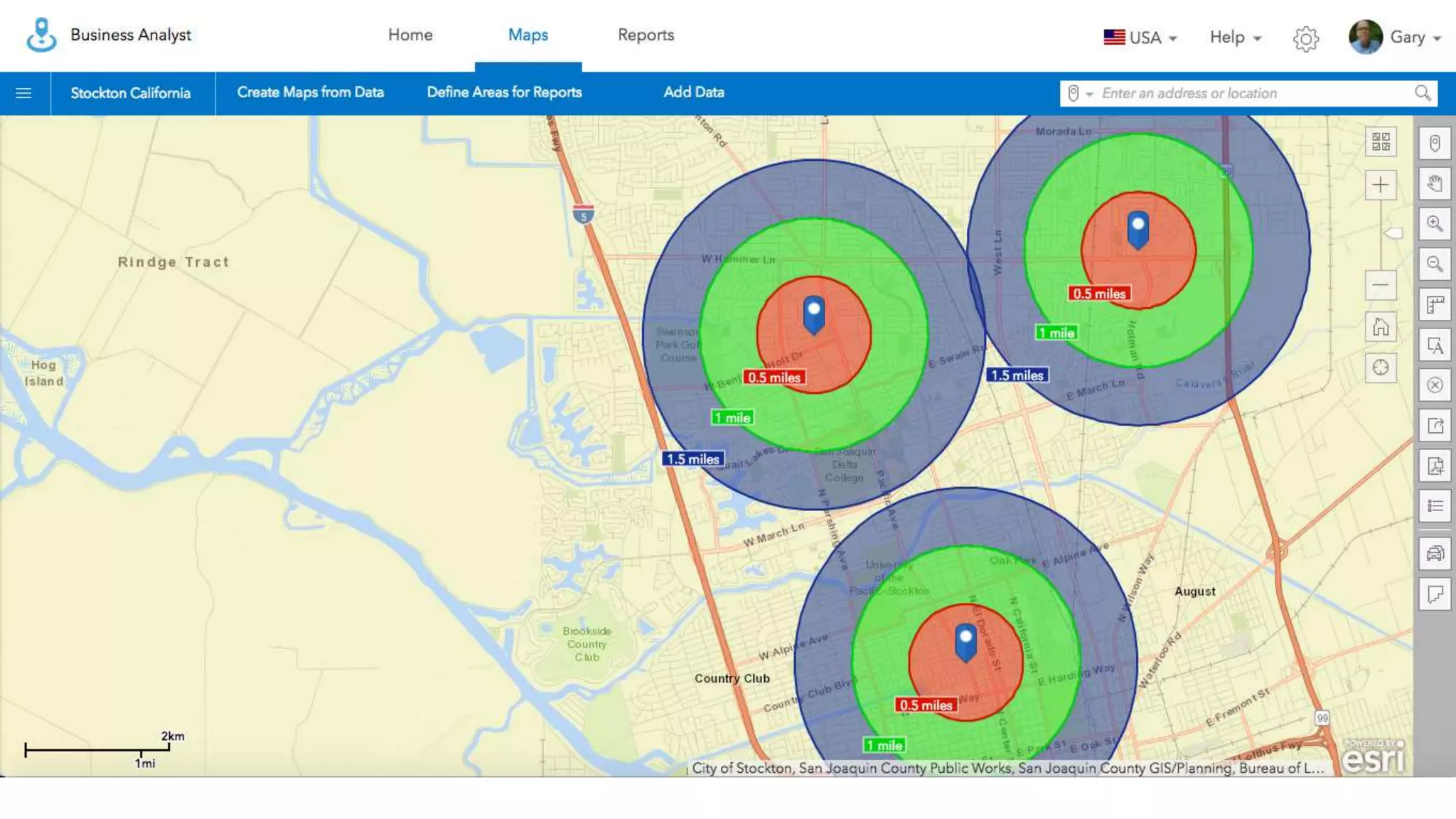Click the share/export map icon
The image size is (1456, 819).
pos(1435,426)
